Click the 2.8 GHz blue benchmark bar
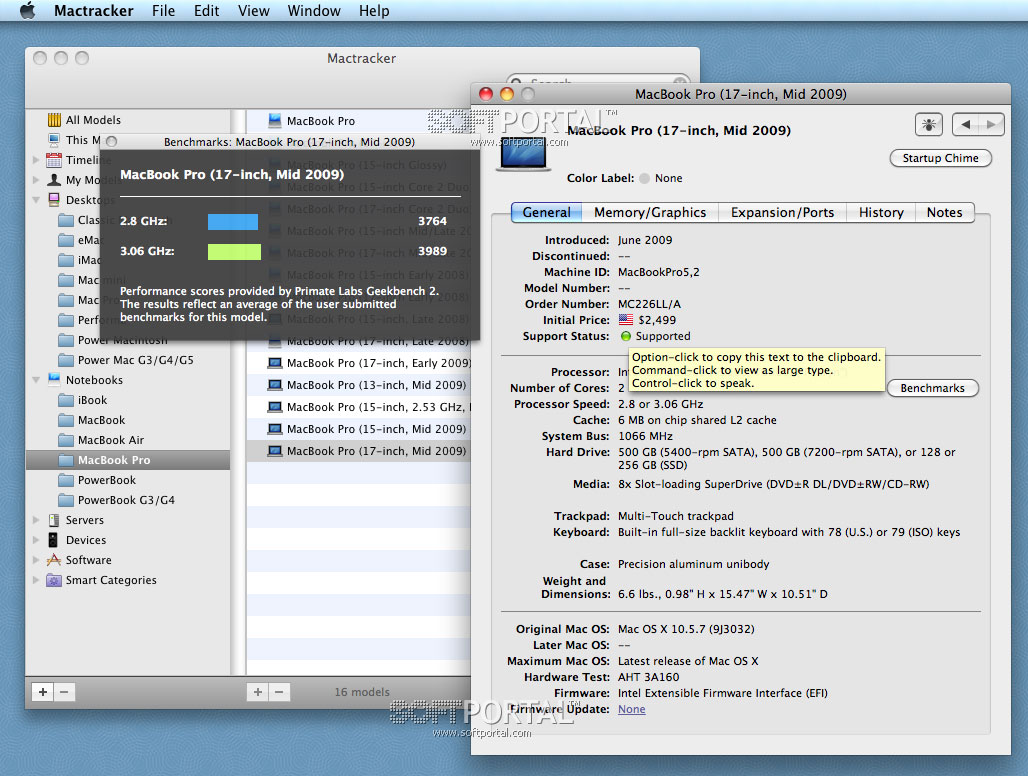Screen dimensions: 1028x776 point(233,222)
